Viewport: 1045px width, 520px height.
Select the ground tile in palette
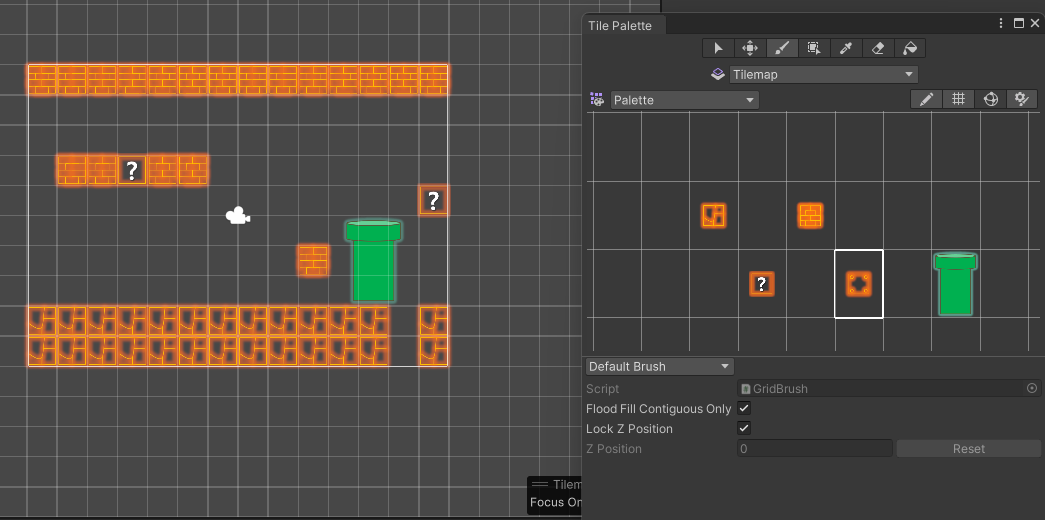[713, 215]
